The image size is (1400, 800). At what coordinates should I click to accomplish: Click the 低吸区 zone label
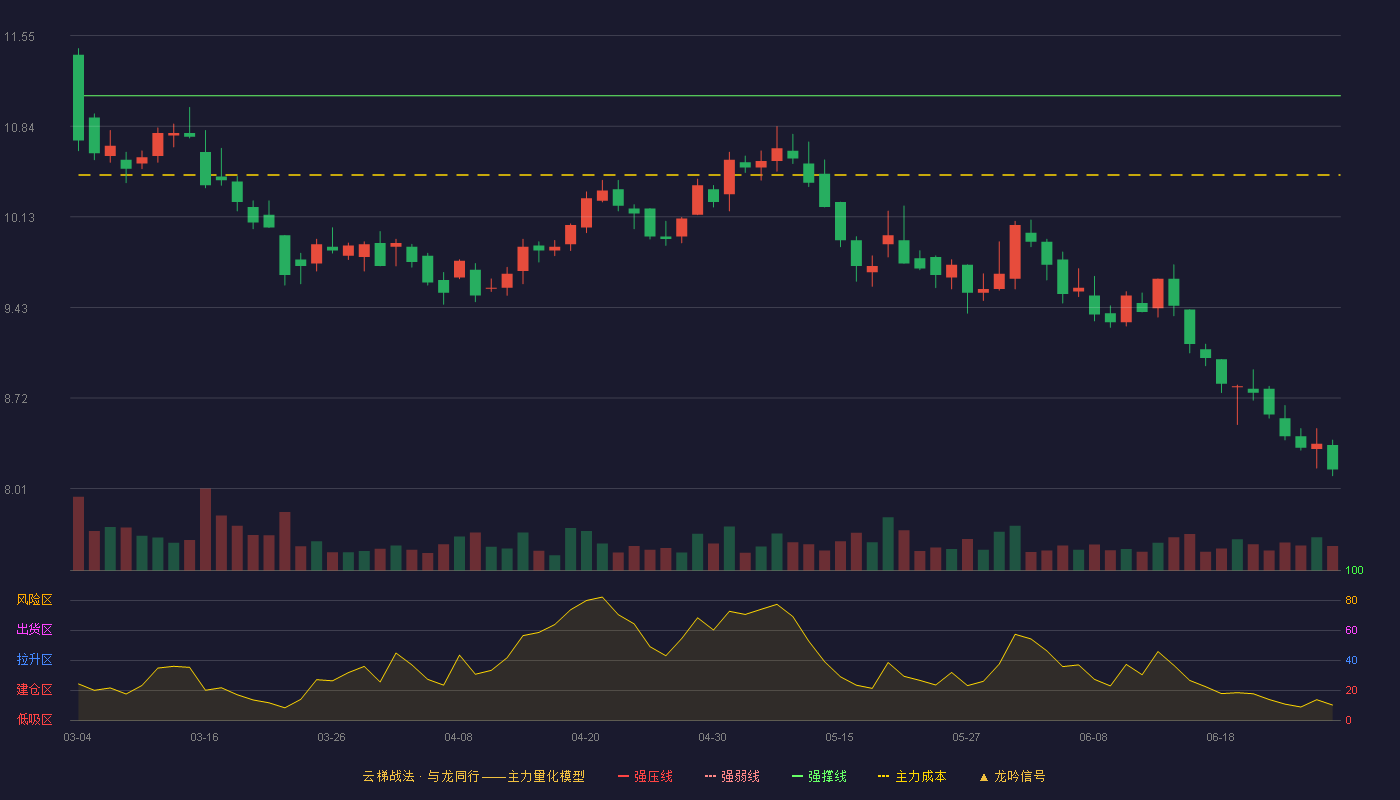click(x=34, y=719)
